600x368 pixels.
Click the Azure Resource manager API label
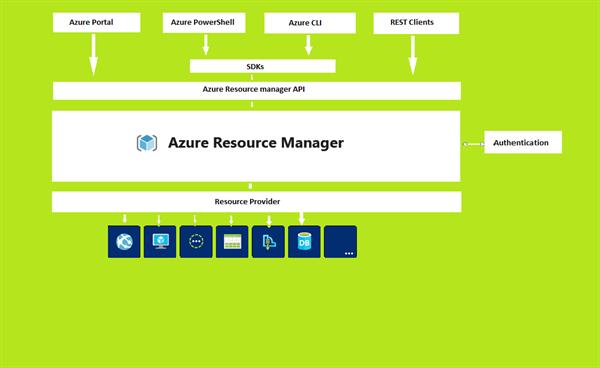pos(254,89)
